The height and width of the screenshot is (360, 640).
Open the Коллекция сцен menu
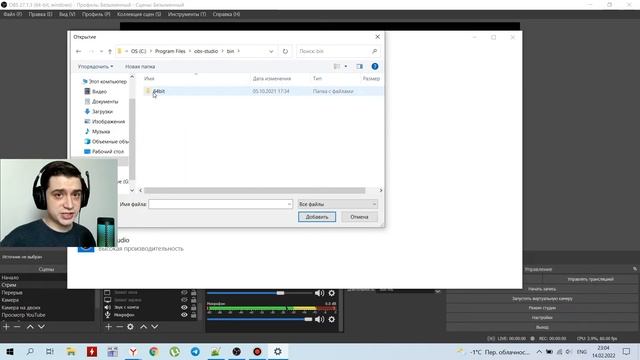pos(139,14)
